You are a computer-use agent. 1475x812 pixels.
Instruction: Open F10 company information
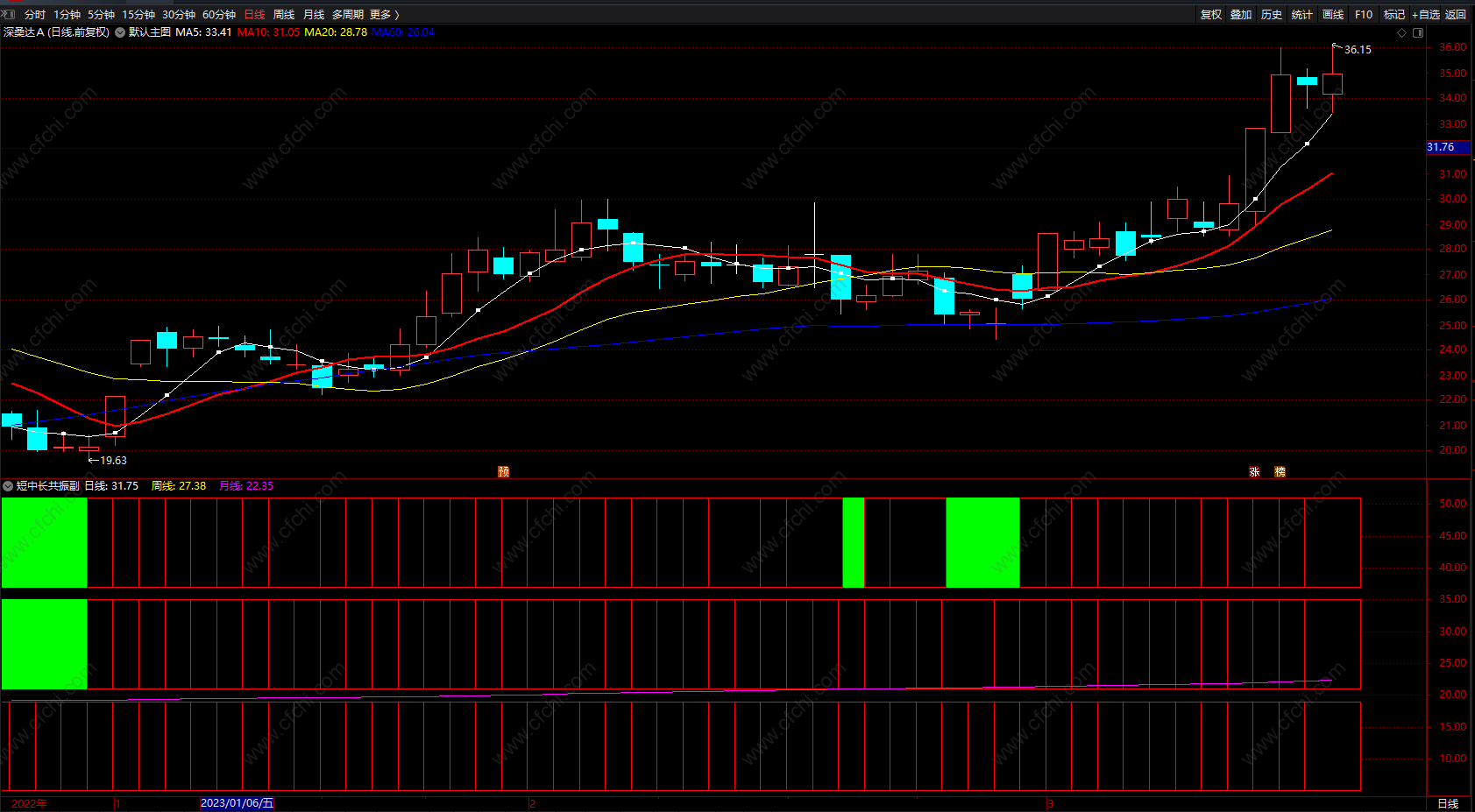coord(1364,15)
